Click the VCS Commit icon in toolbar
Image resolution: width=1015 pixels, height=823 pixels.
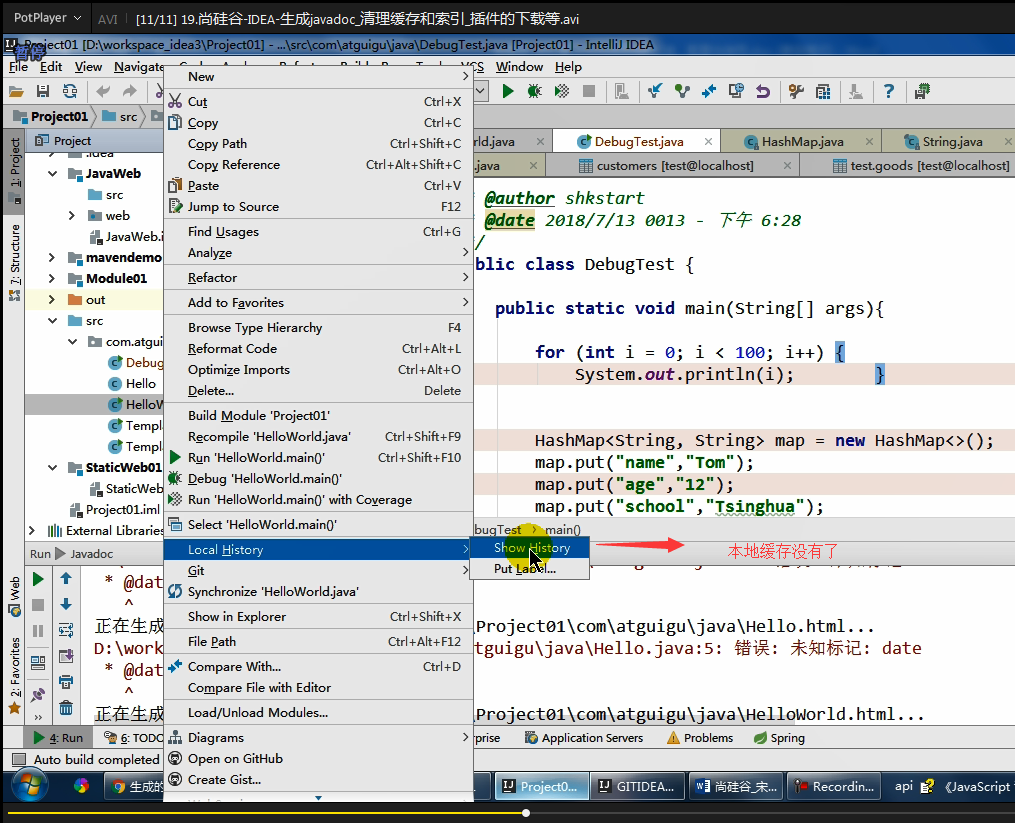click(682, 91)
